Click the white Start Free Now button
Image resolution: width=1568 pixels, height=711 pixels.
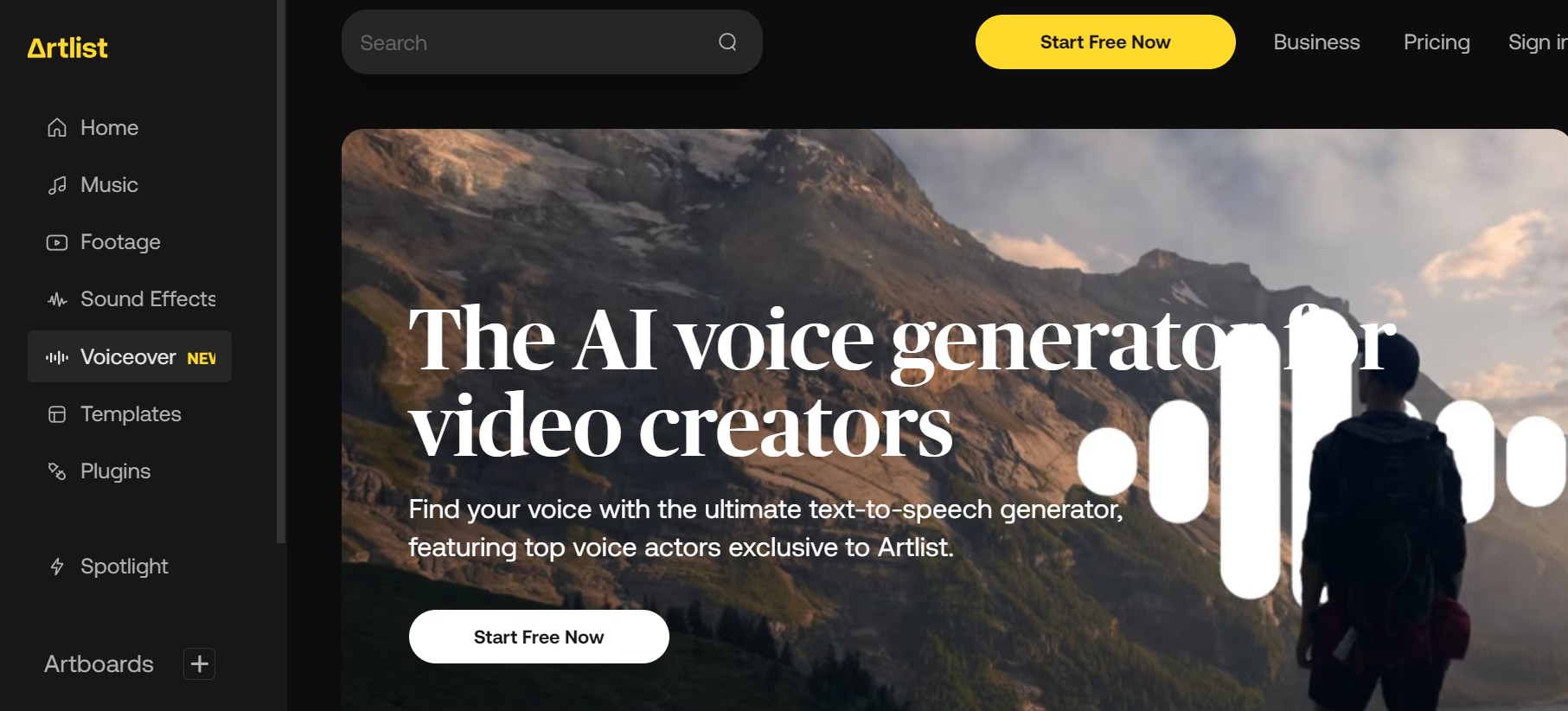click(539, 637)
